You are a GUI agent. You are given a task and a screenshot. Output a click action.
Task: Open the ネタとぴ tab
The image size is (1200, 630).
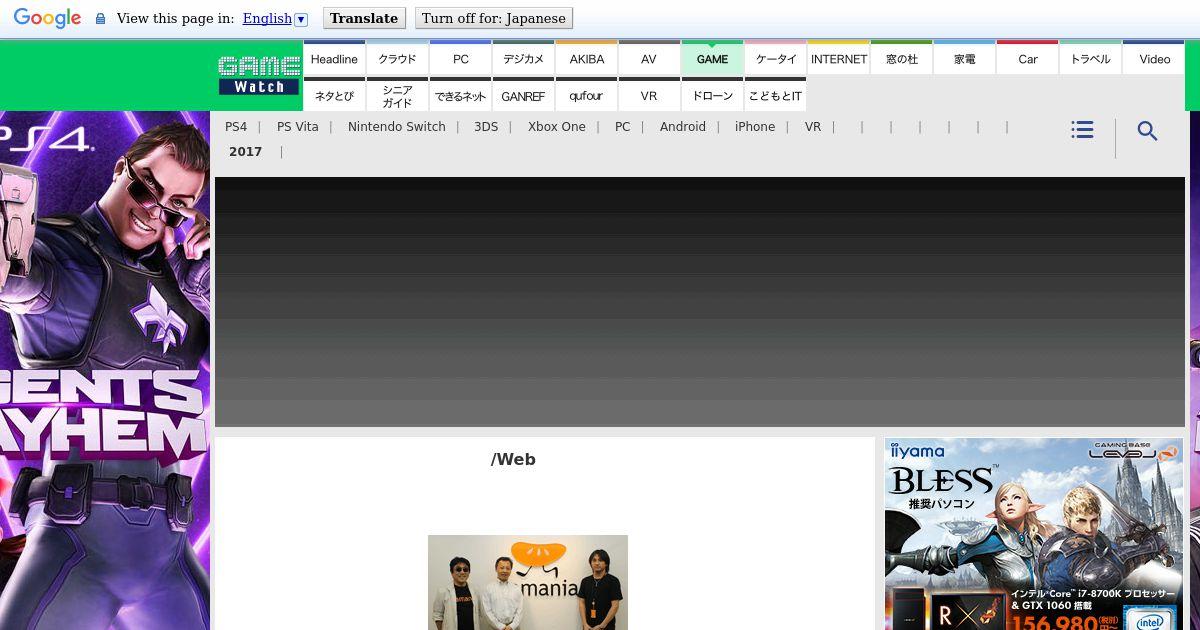coord(334,94)
